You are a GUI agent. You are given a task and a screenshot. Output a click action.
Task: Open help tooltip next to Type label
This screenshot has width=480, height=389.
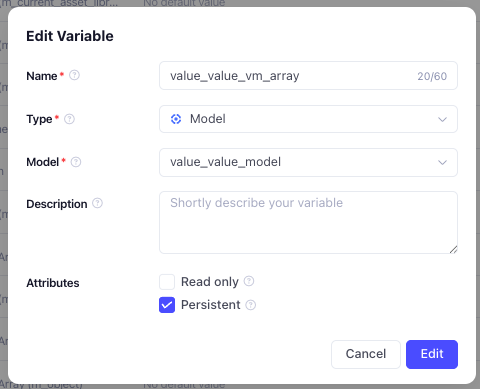[69, 119]
